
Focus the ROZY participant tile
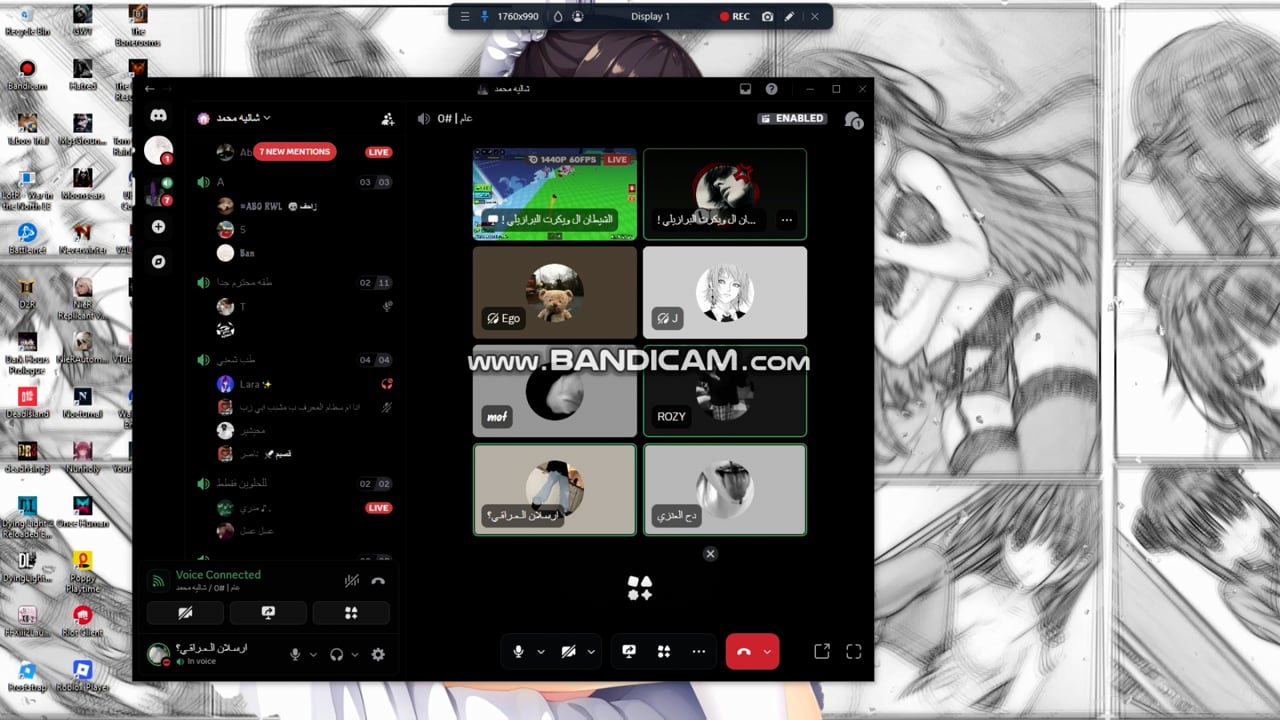[725, 391]
